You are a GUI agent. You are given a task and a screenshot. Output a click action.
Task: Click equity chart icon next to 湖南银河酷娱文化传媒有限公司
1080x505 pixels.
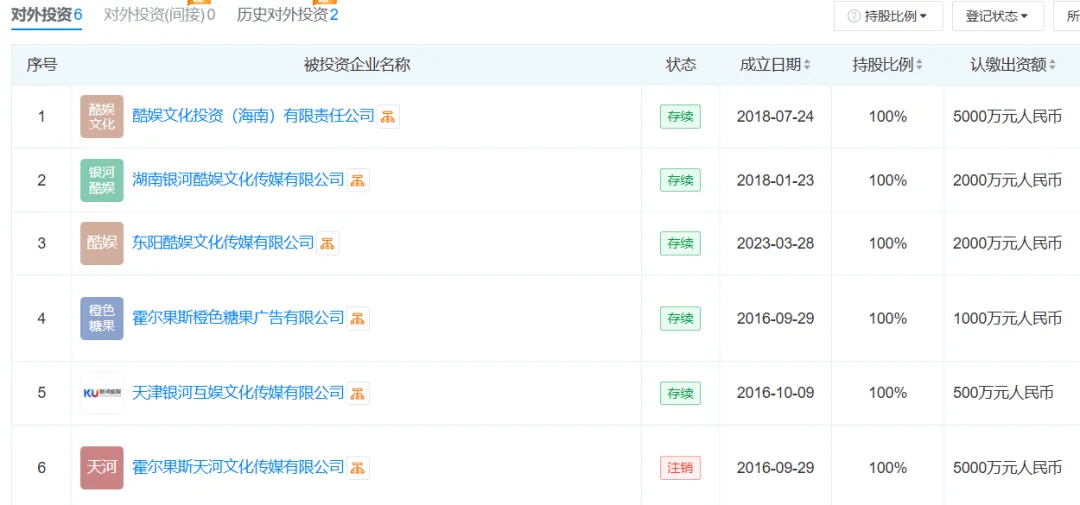coord(359,180)
